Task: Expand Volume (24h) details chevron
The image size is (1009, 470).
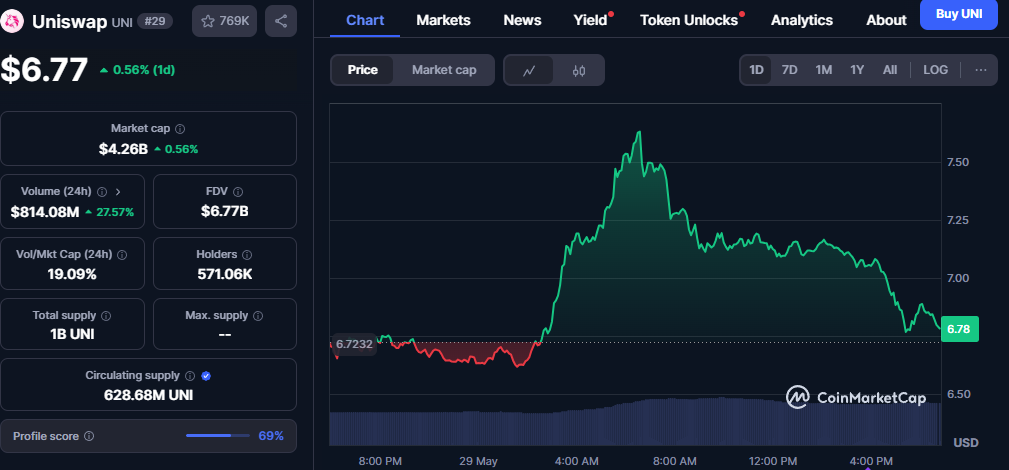Action: tap(118, 192)
